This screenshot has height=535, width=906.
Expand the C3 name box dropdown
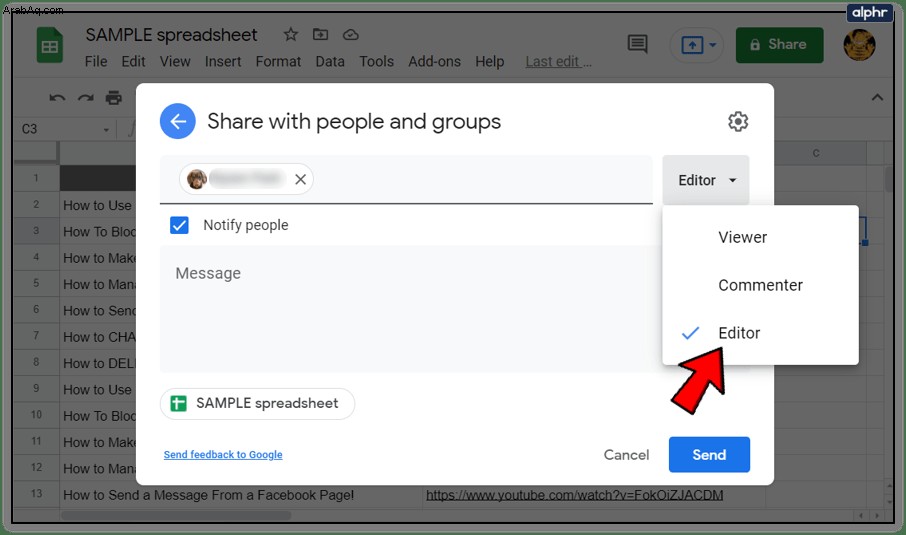coord(106,129)
